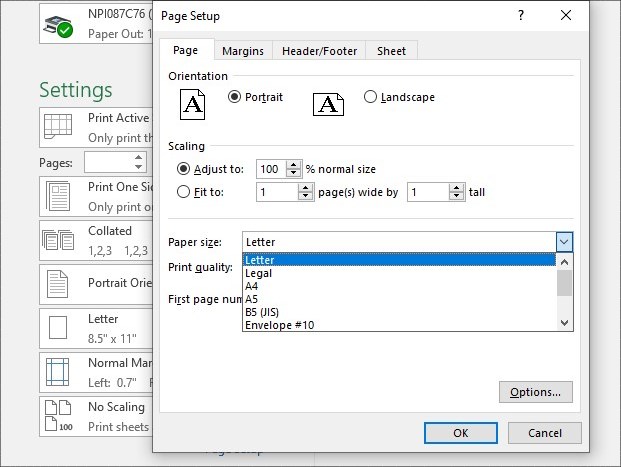Select the Landscape radio button
This screenshot has height=467, width=621.
pyautogui.click(x=371, y=97)
